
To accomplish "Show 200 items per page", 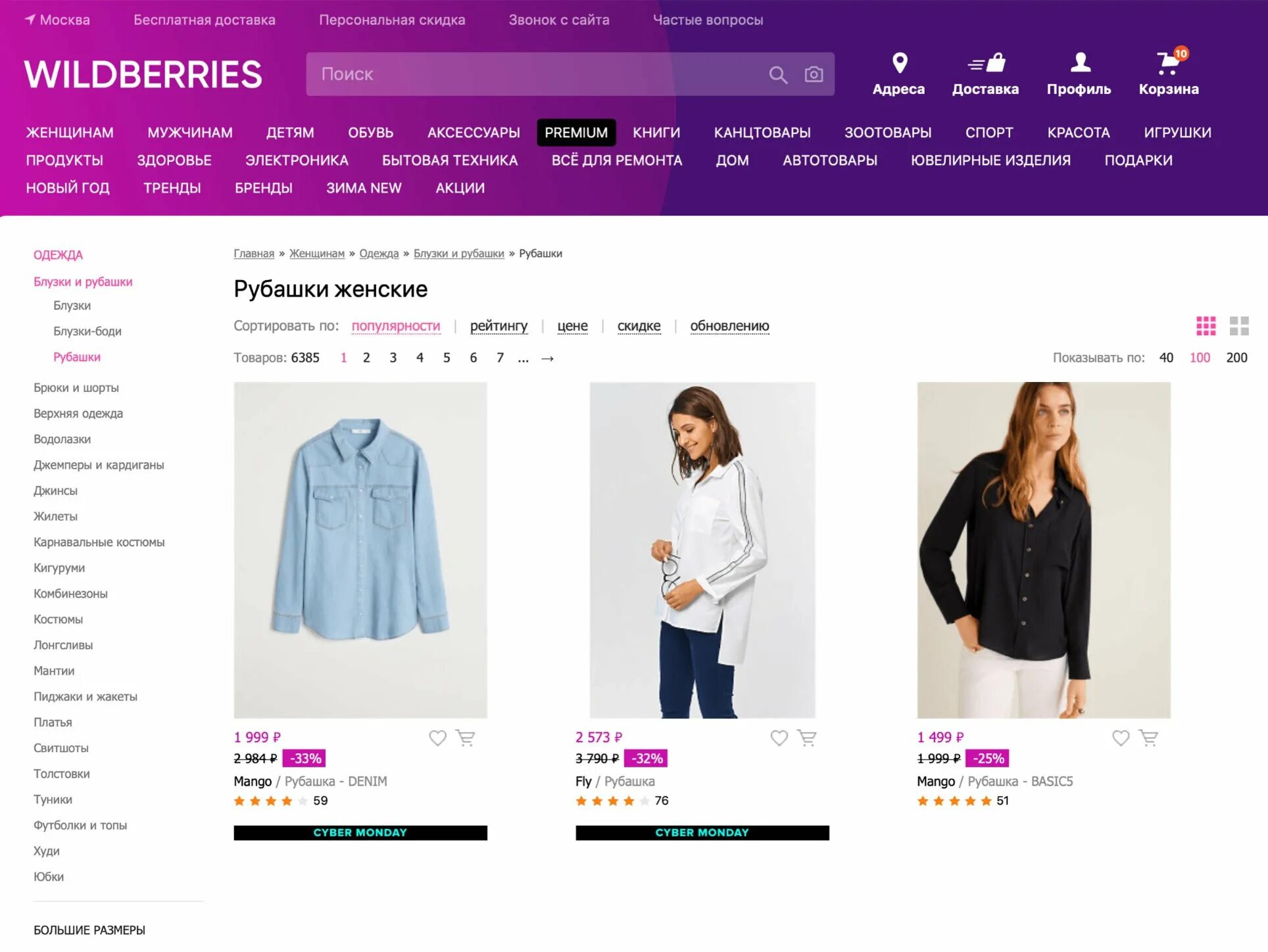I will pos(1236,358).
